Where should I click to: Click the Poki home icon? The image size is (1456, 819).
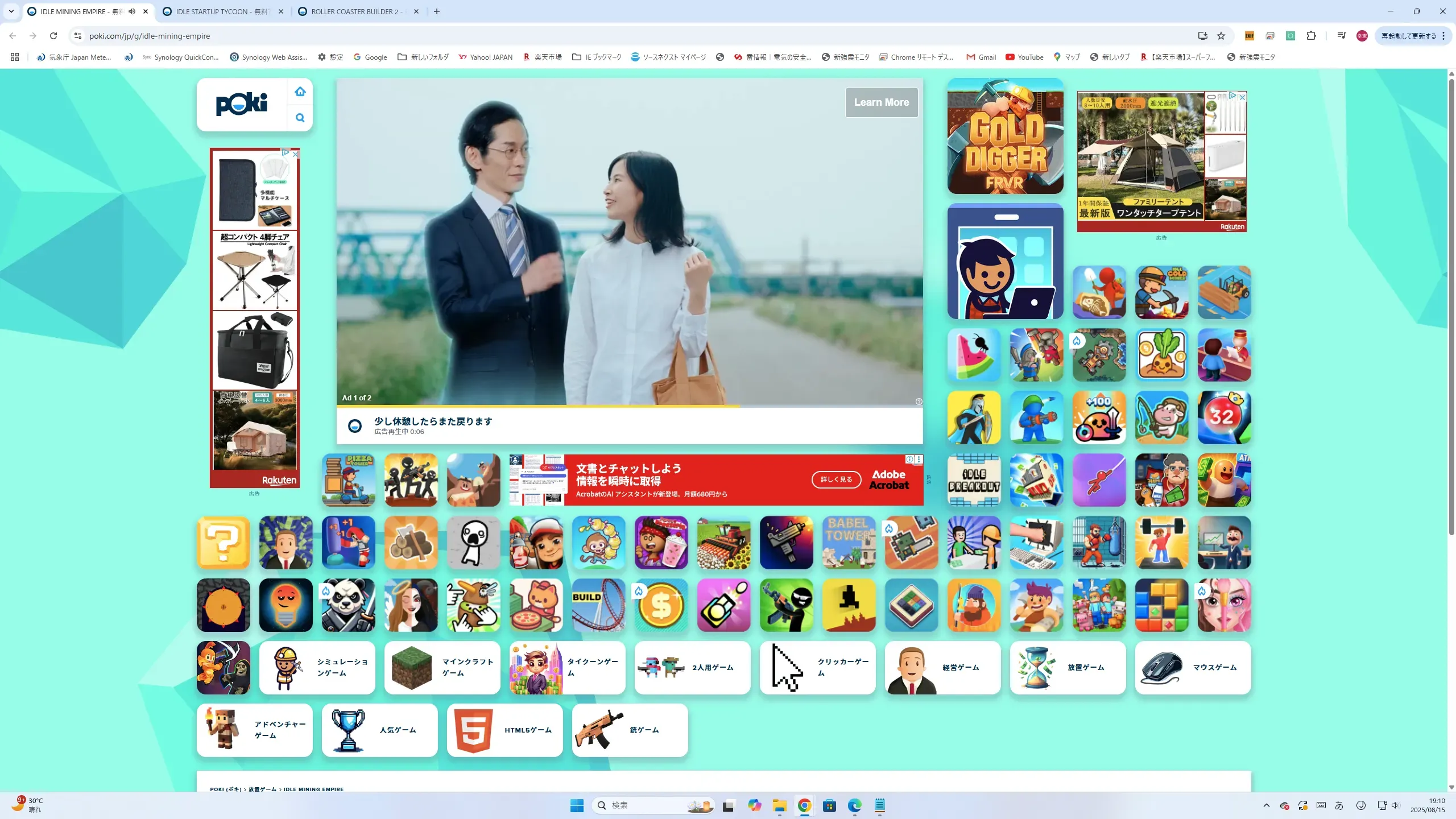[300, 92]
